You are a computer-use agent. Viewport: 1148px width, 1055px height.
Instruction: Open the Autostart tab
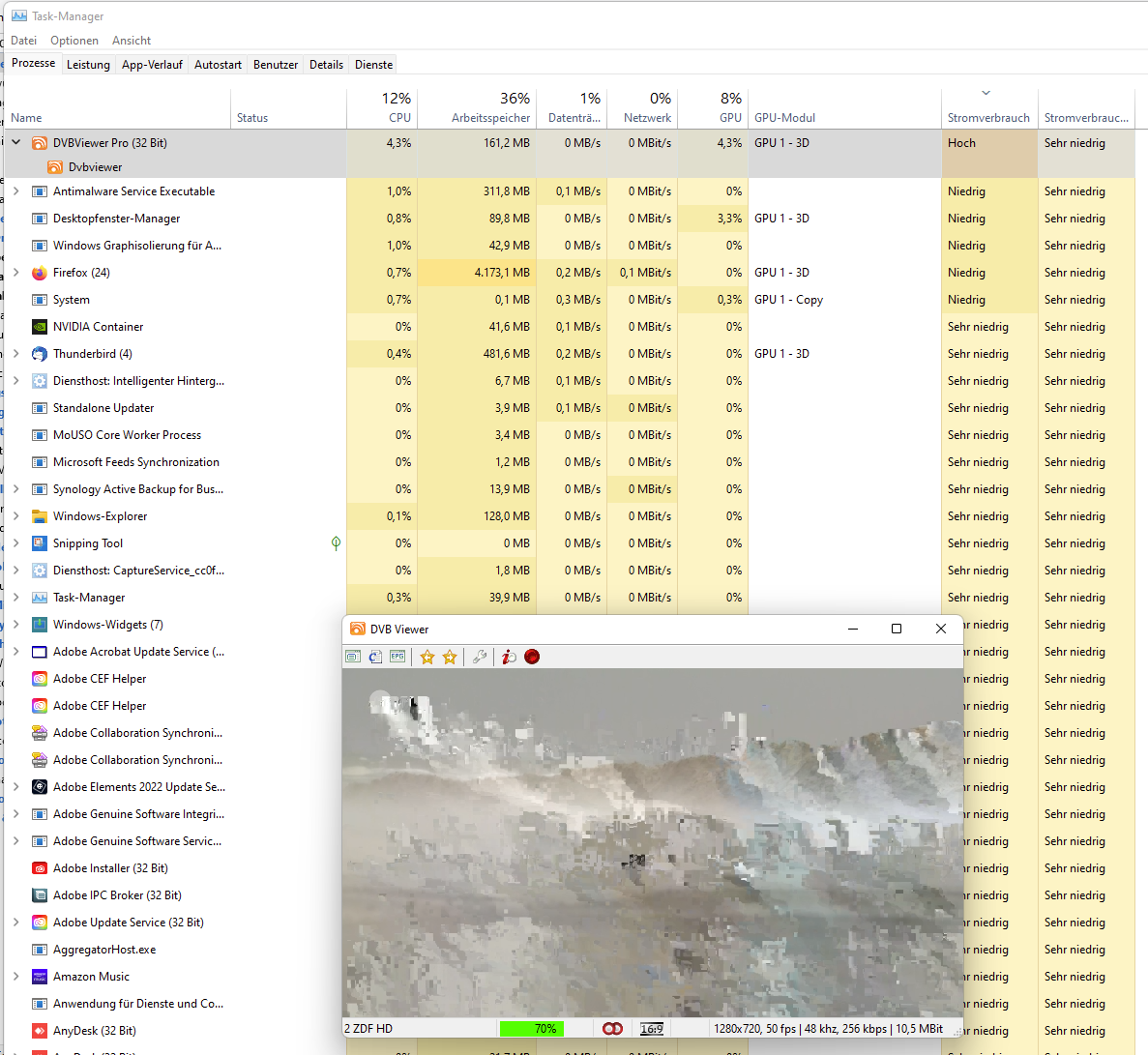(218, 65)
